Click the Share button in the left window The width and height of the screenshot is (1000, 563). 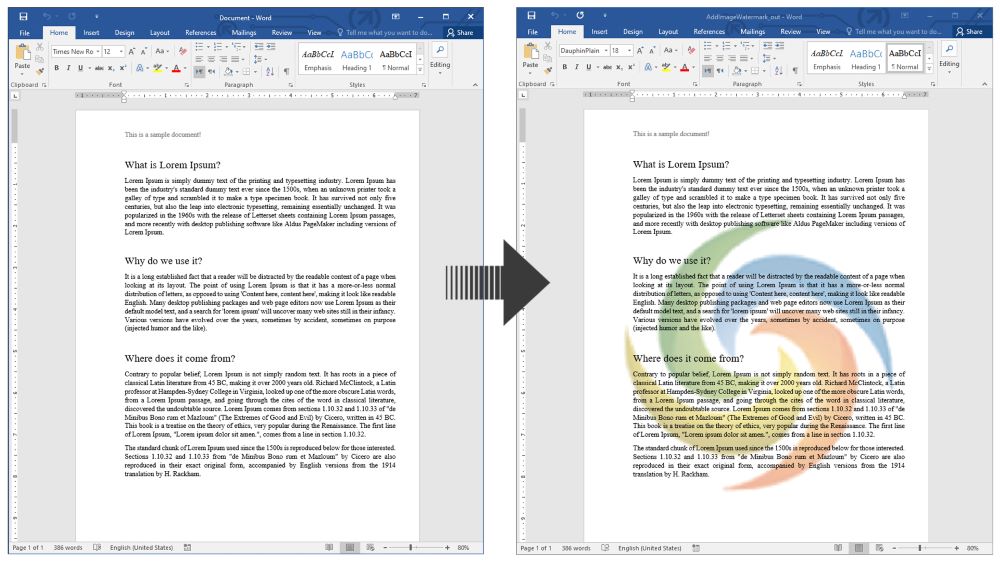pos(460,33)
